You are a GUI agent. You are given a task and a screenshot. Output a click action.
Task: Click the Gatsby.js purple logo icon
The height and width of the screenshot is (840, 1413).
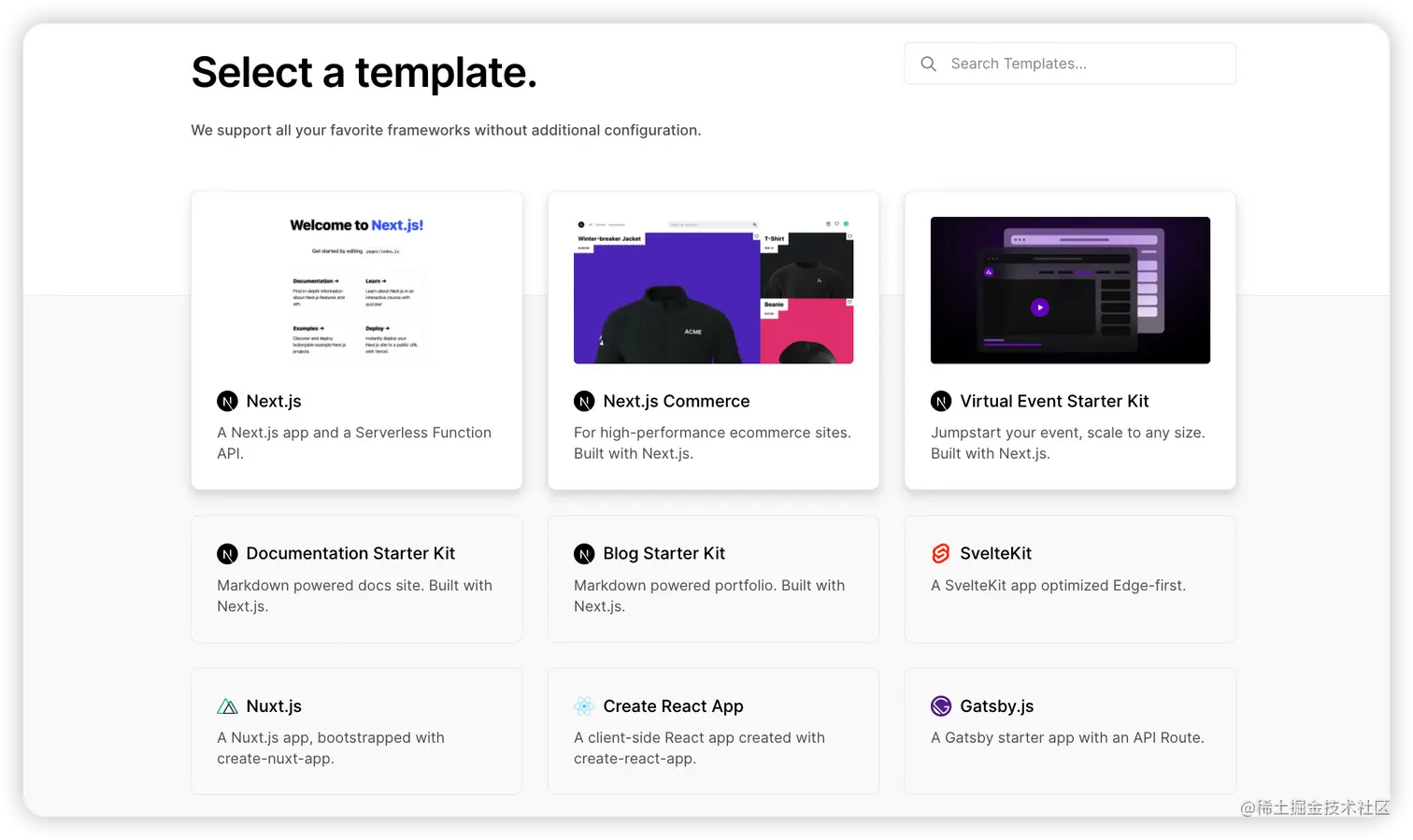(941, 706)
